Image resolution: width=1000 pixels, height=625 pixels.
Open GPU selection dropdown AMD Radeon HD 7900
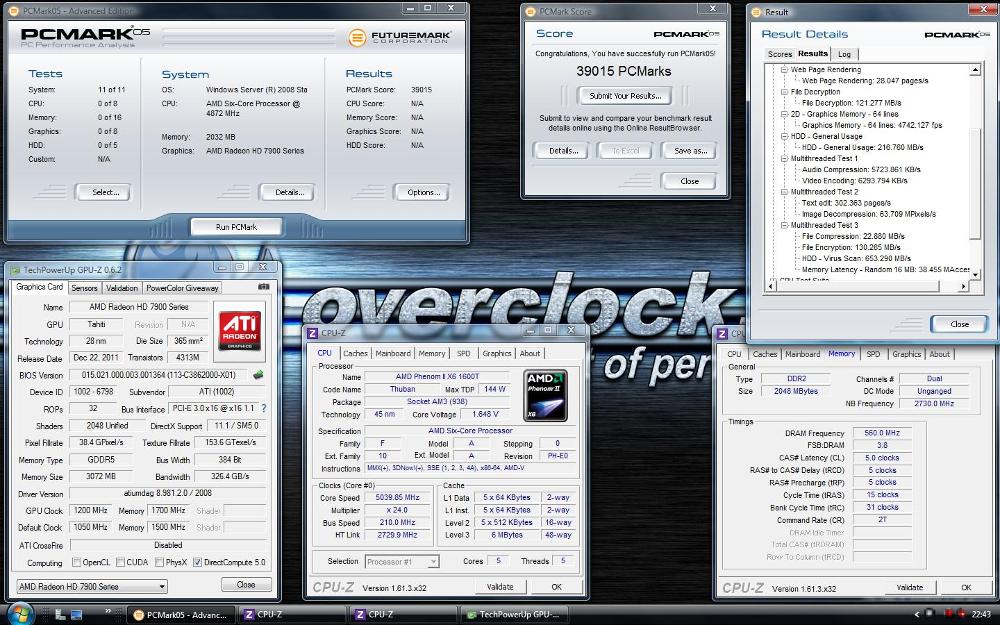click(x=92, y=586)
